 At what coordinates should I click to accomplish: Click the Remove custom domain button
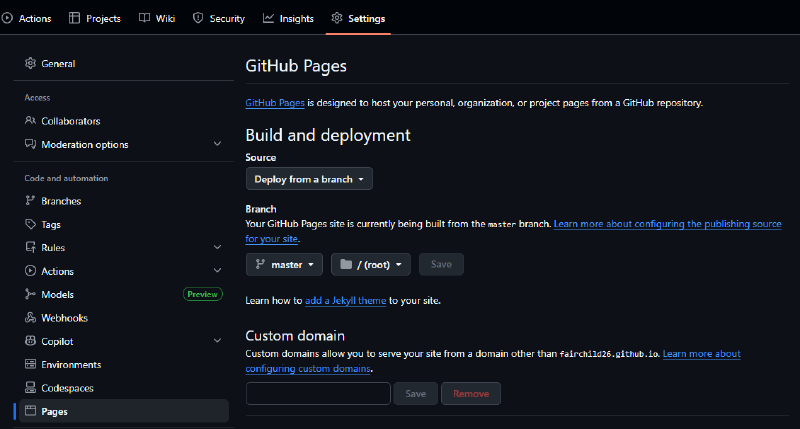click(470, 394)
